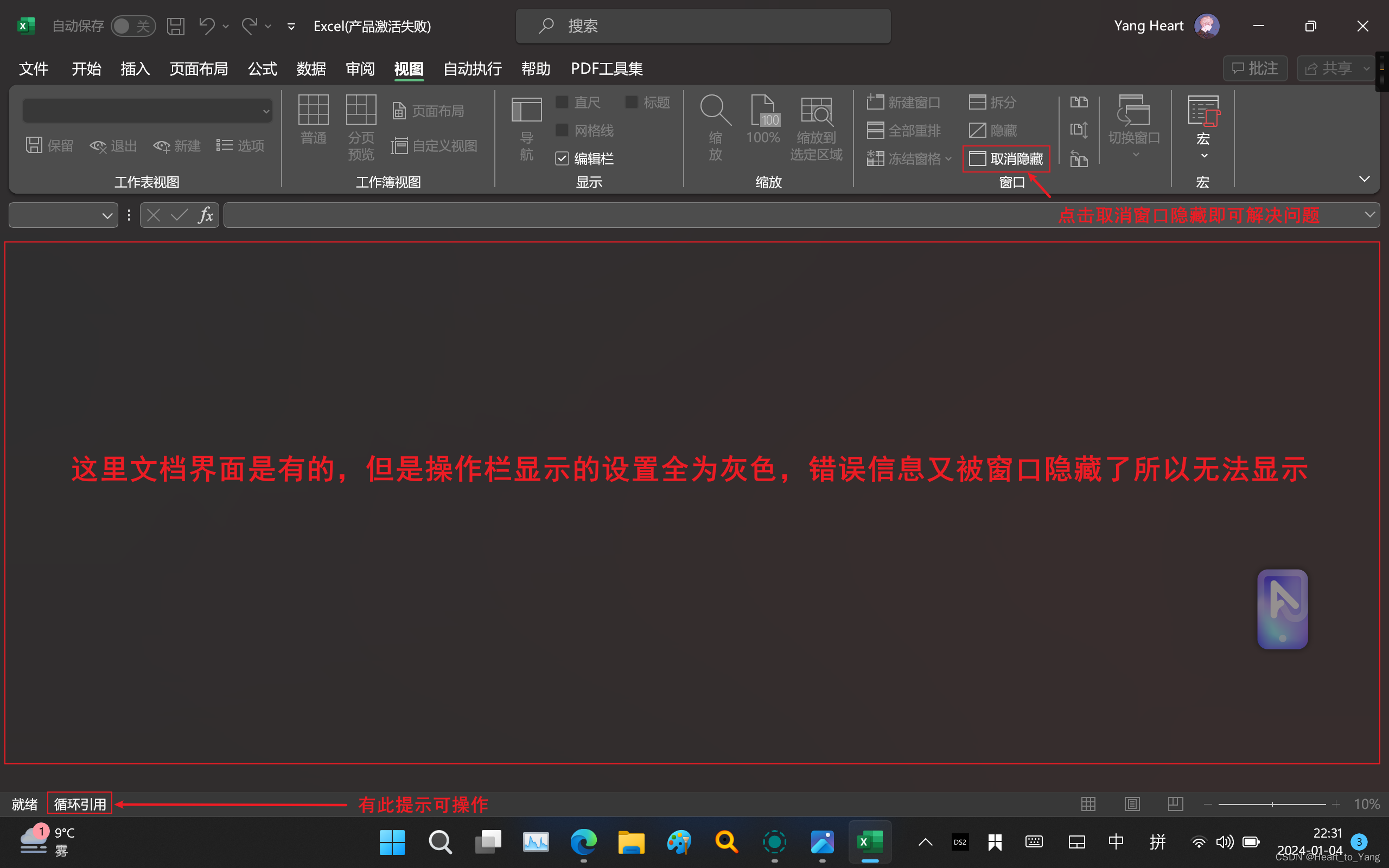Open Microsoft Edge from taskbar
The width and height of the screenshot is (1389, 868).
pyautogui.click(x=583, y=842)
